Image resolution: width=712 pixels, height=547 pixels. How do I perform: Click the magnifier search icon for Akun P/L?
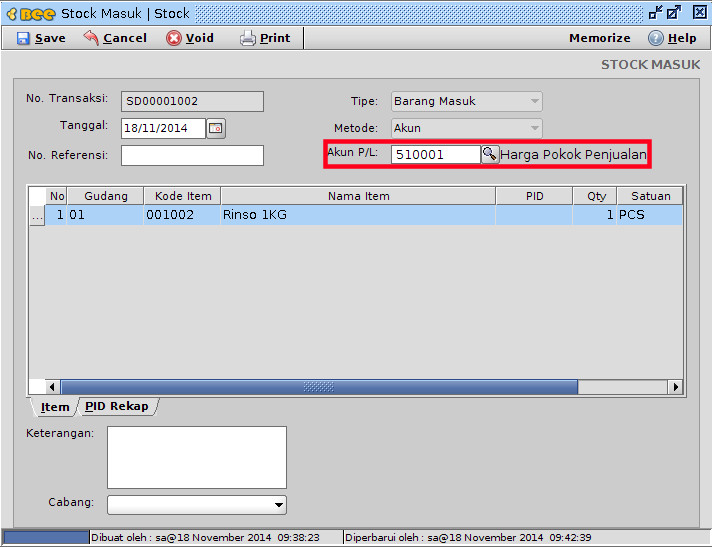click(490, 154)
